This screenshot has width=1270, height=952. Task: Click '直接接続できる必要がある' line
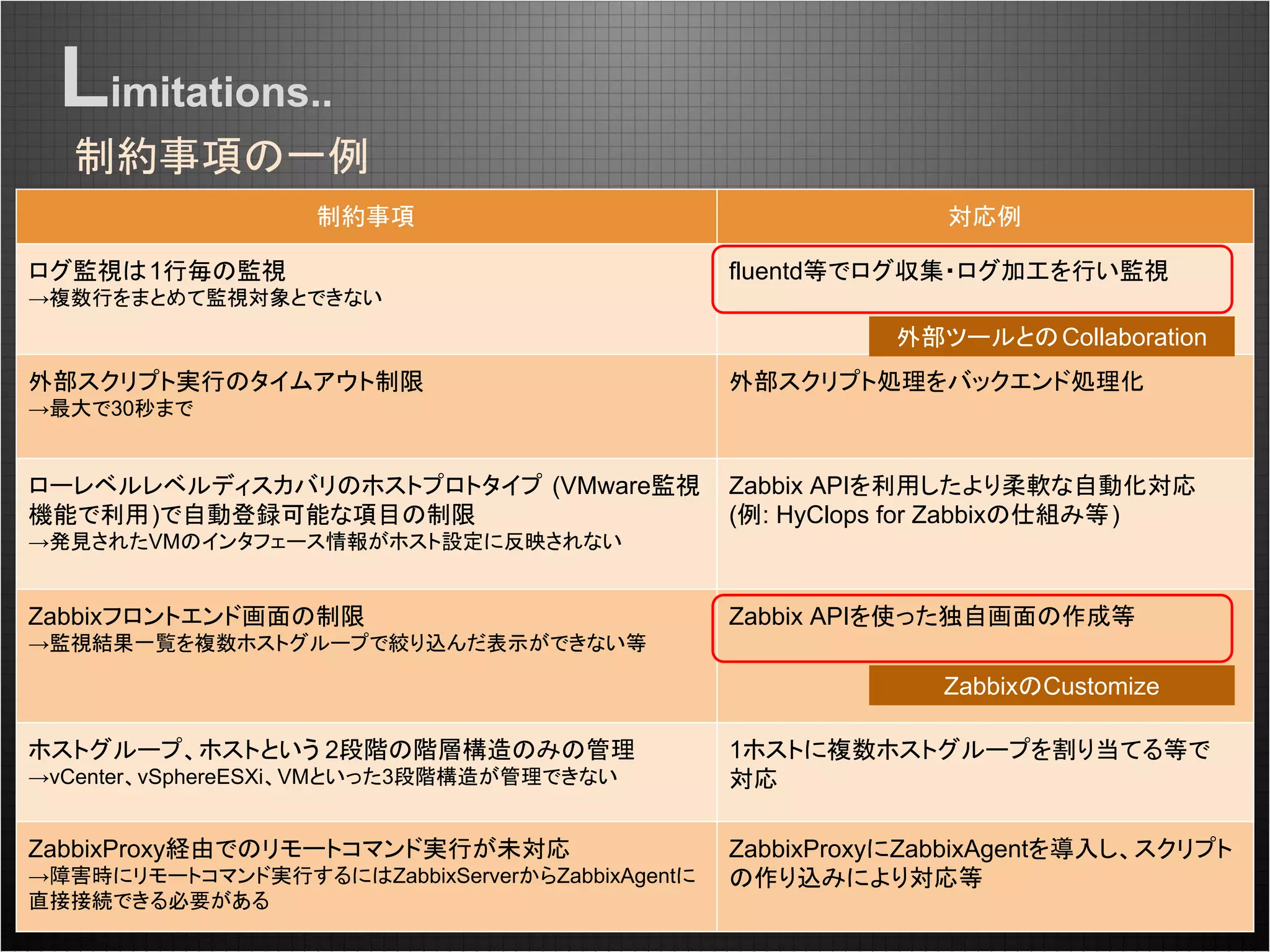(149, 901)
